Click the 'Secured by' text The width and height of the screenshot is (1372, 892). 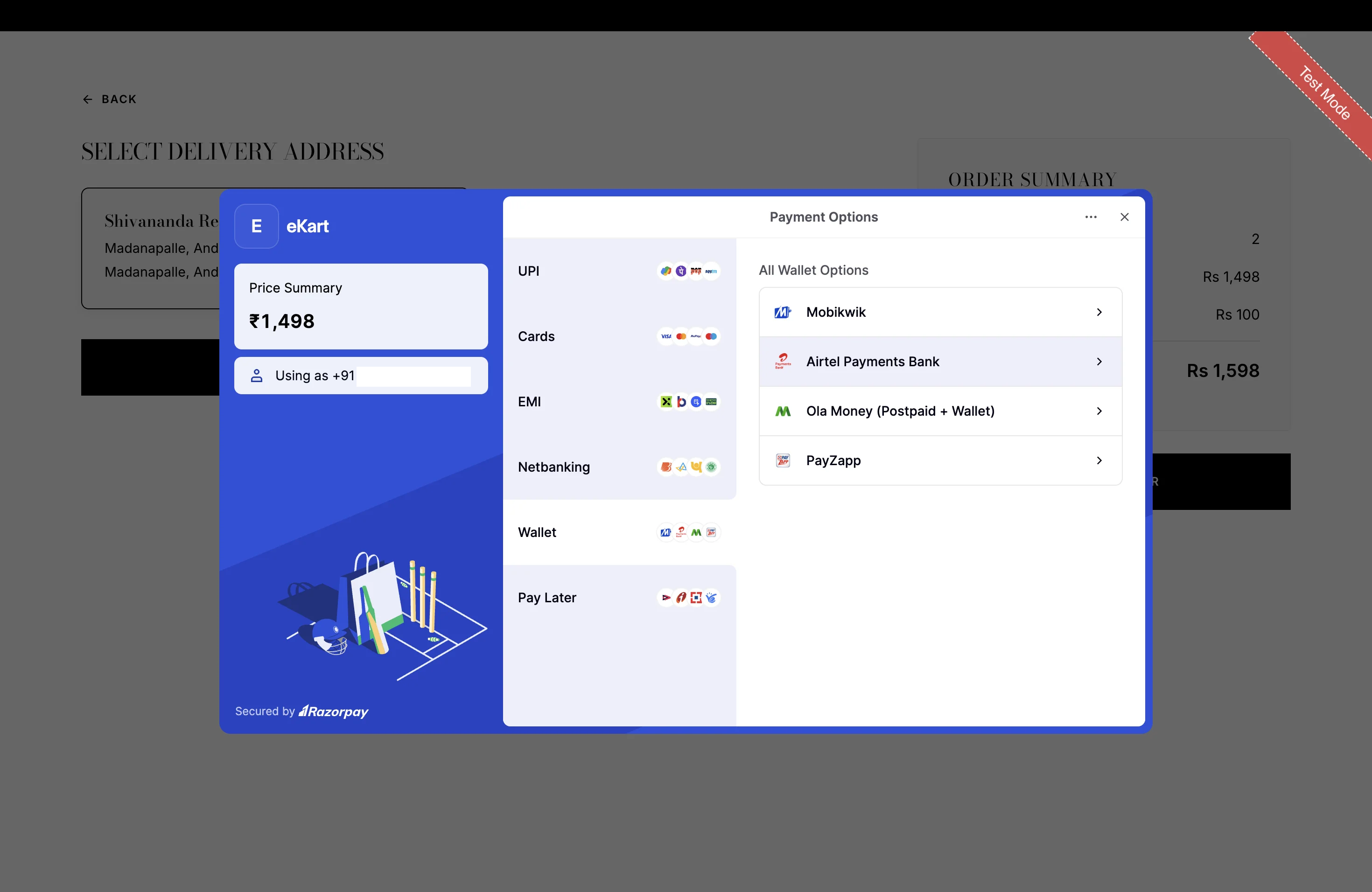265,711
